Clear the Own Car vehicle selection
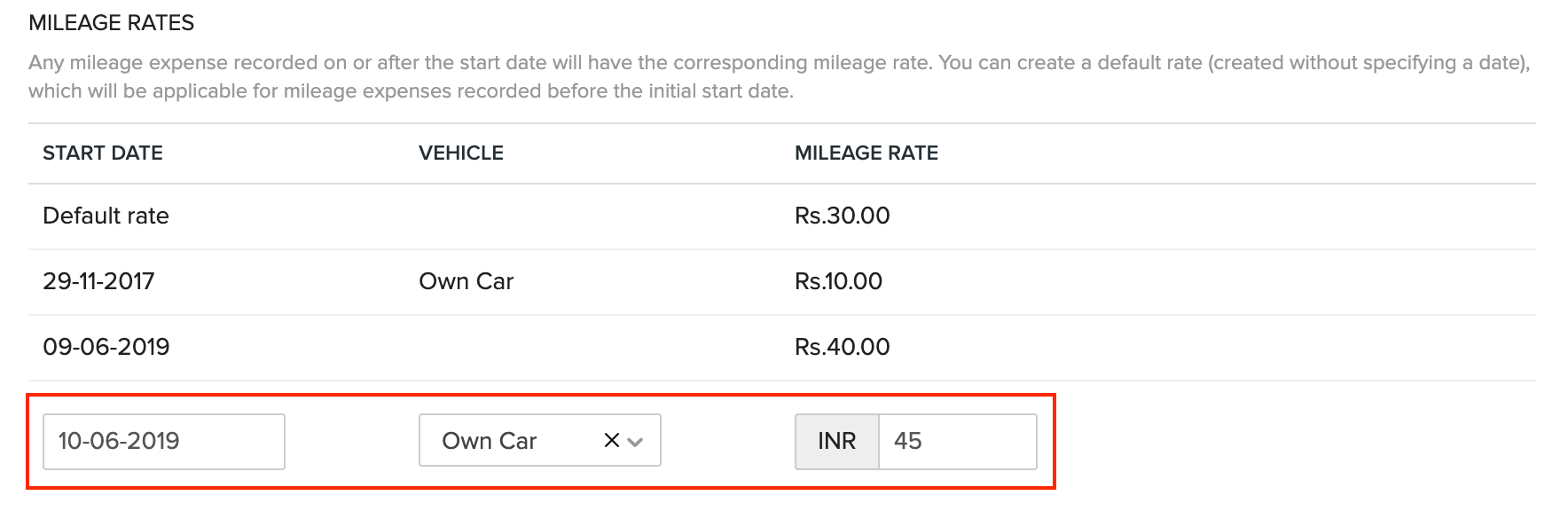Image resolution: width=1568 pixels, height=511 pixels. tap(611, 440)
